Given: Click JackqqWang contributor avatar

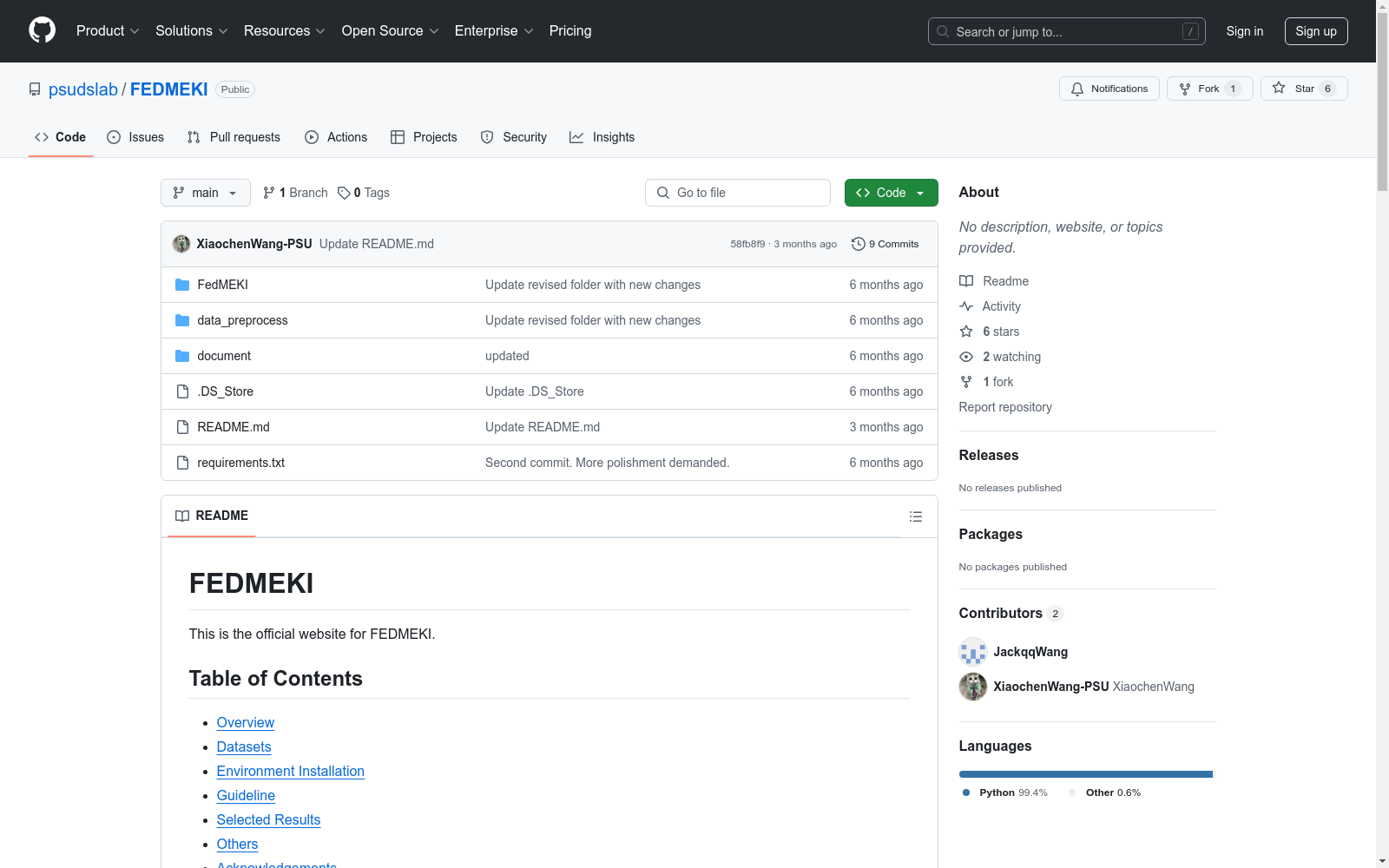Looking at the screenshot, I should coord(973,652).
